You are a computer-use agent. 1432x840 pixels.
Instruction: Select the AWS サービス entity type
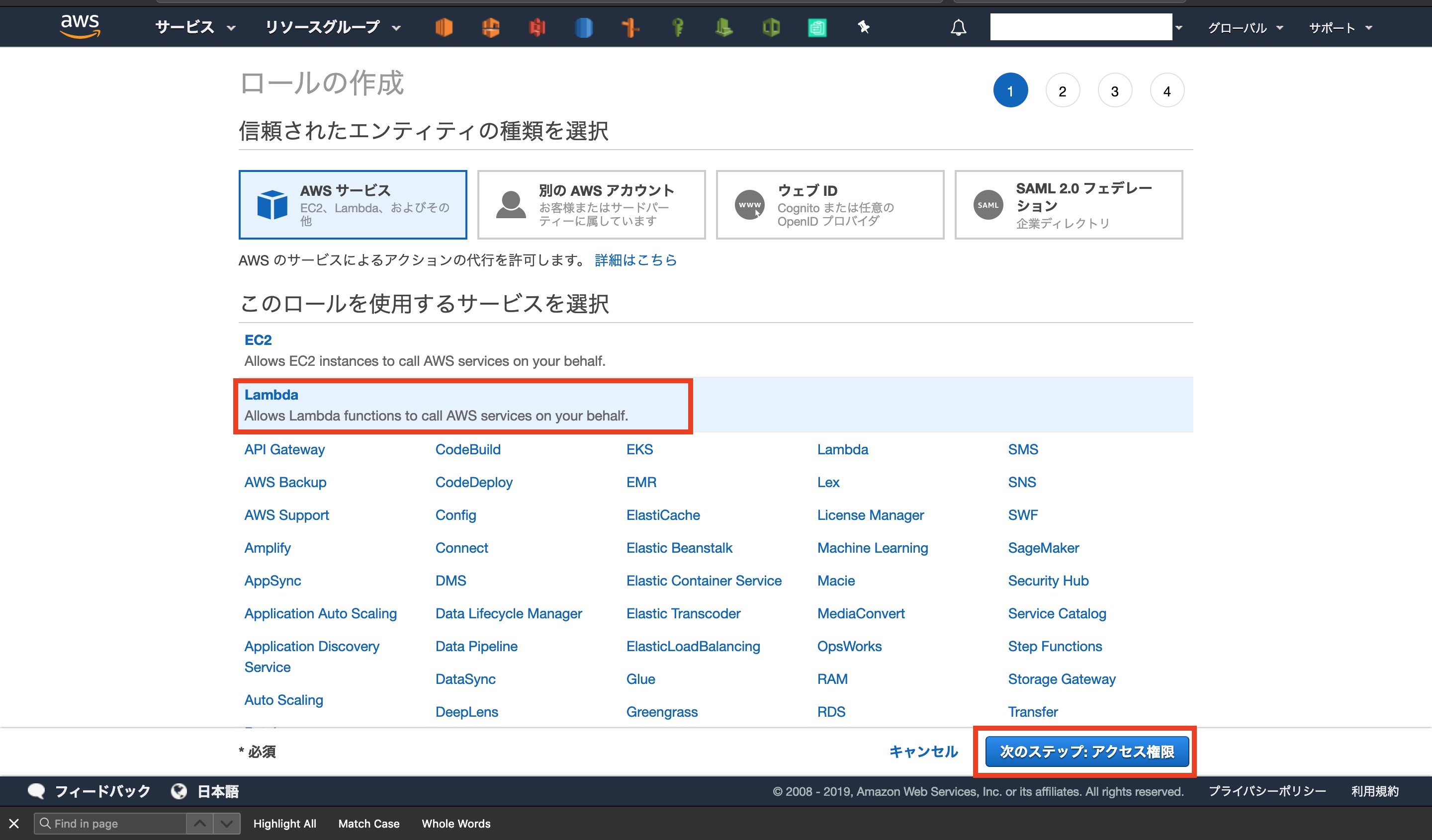pyautogui.click(x=353, y=204)
